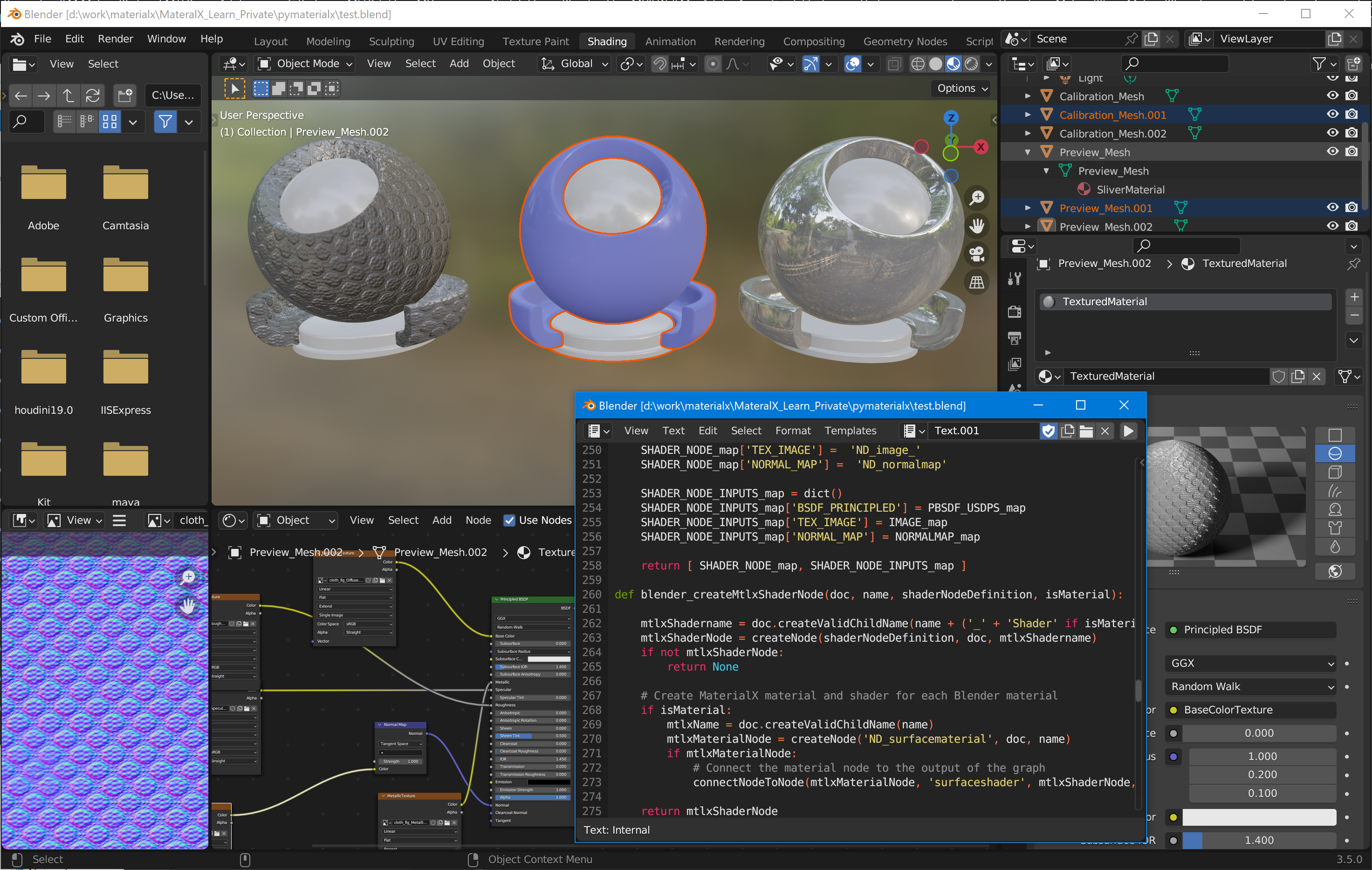Screen dimensions: 1372x870
Task: Refresh the file browser listing
Action: [92, 95]
